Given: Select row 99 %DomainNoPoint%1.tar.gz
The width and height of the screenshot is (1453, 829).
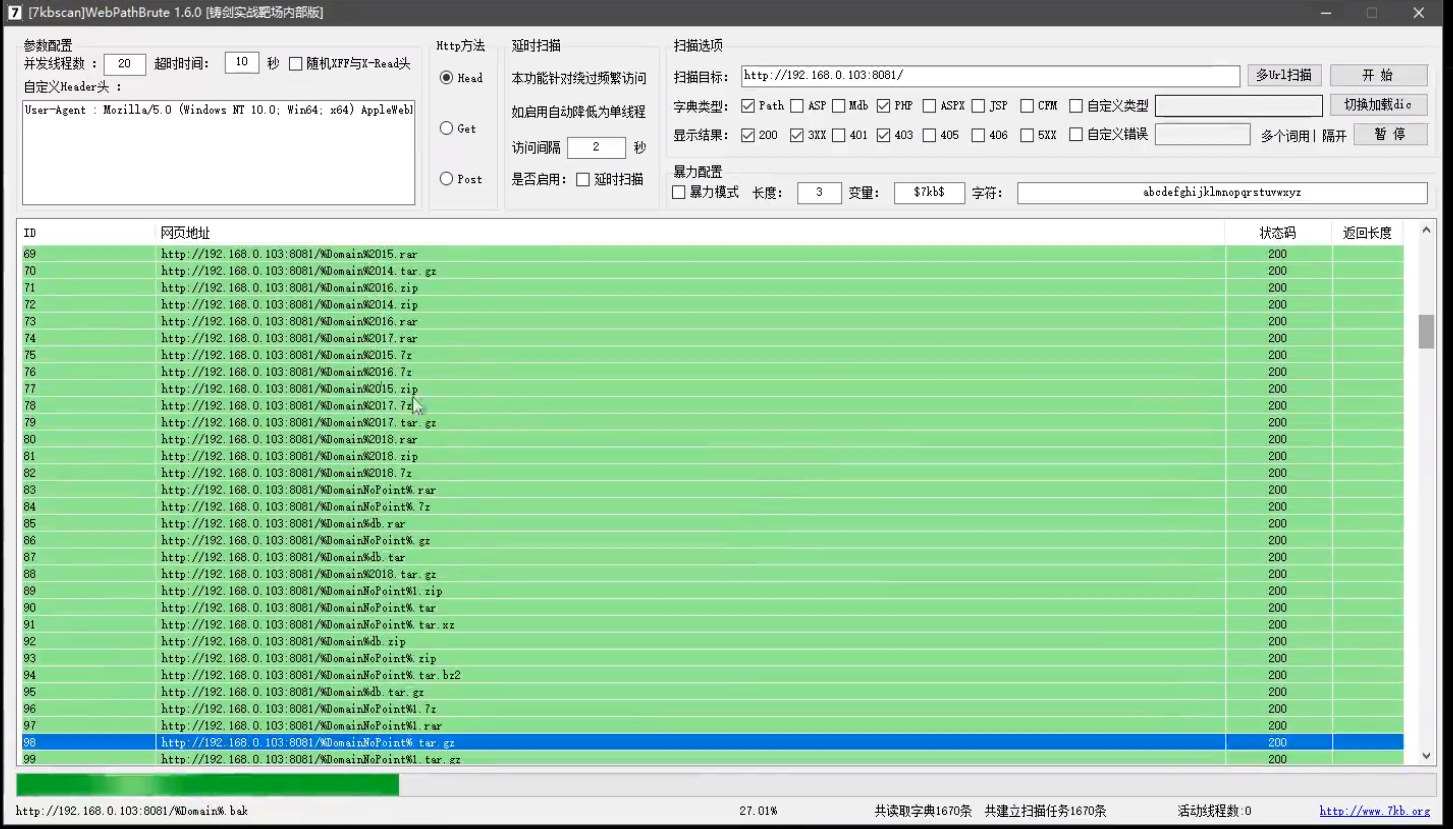Looking at the screenshot, I should pos(712,759).
